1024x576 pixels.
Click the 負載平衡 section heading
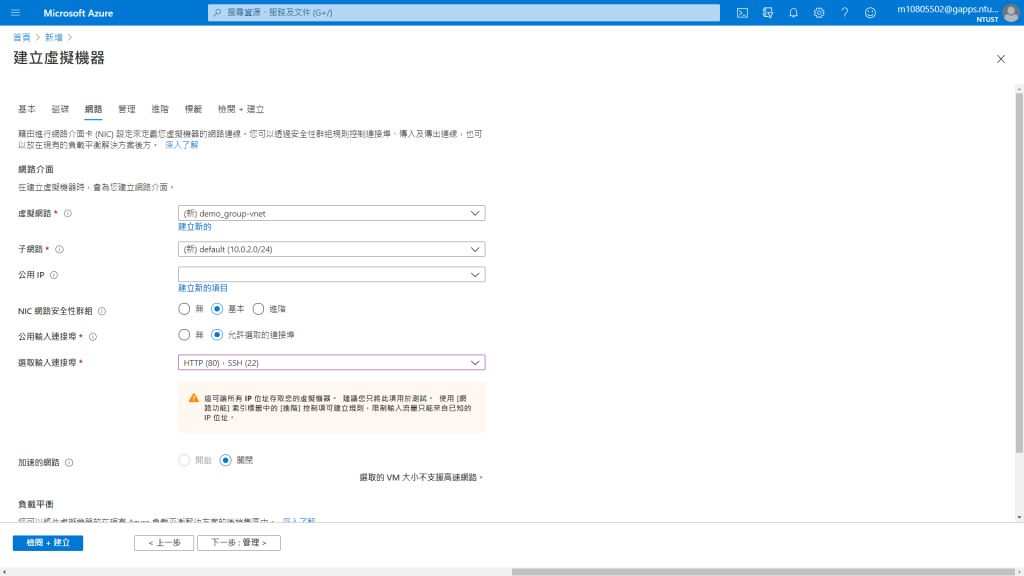click(36, 504)
